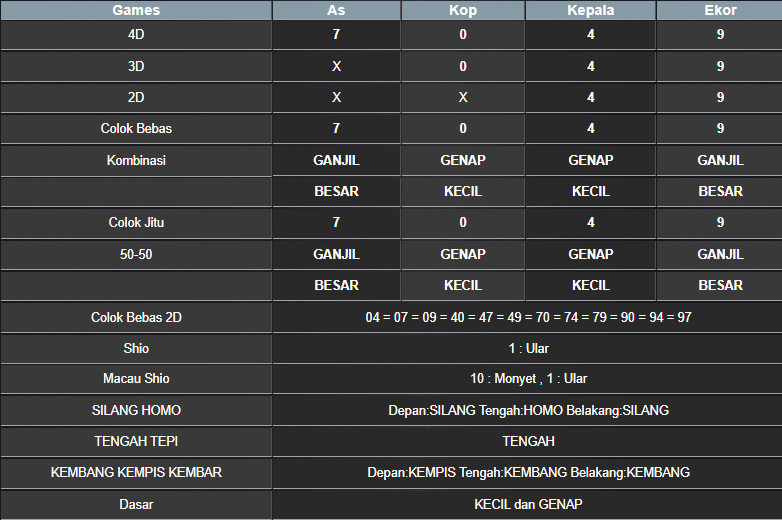This screenshot has width=782, height=520.
Task: Click the 3D Kepala value 4
Action: [590, 66]
